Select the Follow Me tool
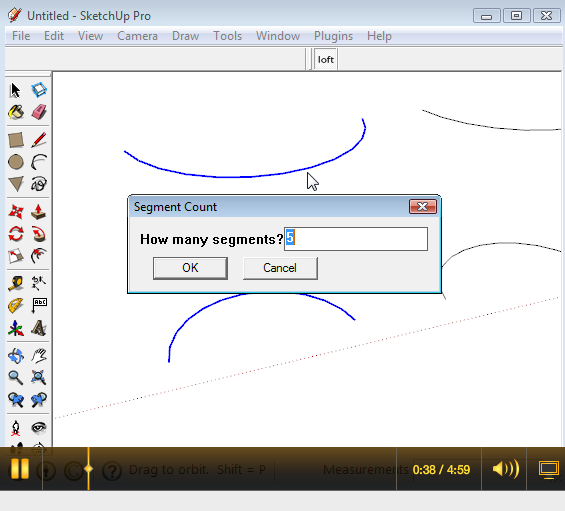Viewport: 565px width, 511px height. click(39, 234)
